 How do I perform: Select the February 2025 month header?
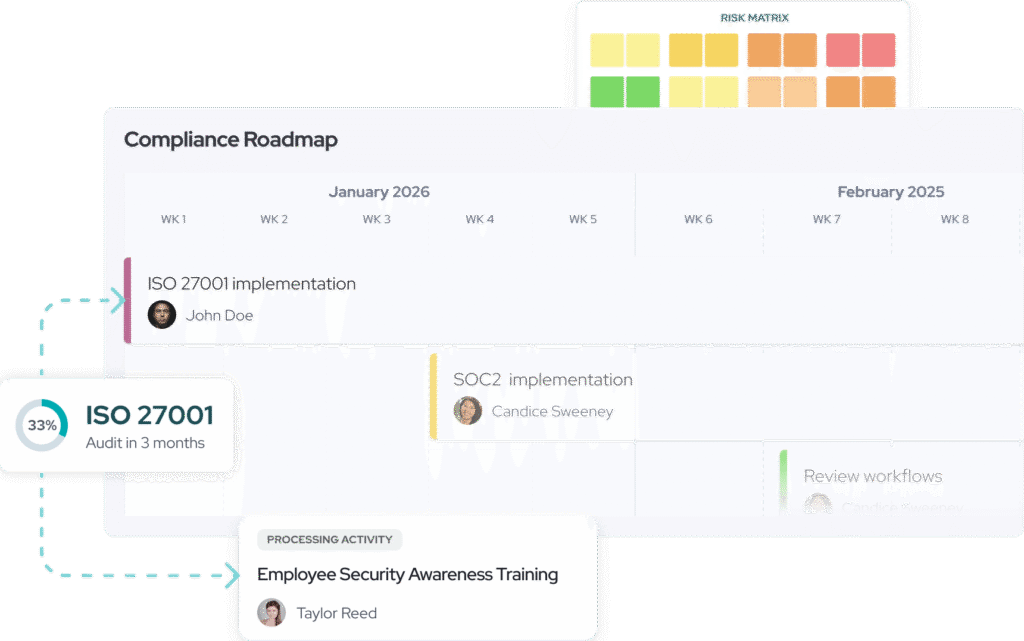[x=890, y=192]
